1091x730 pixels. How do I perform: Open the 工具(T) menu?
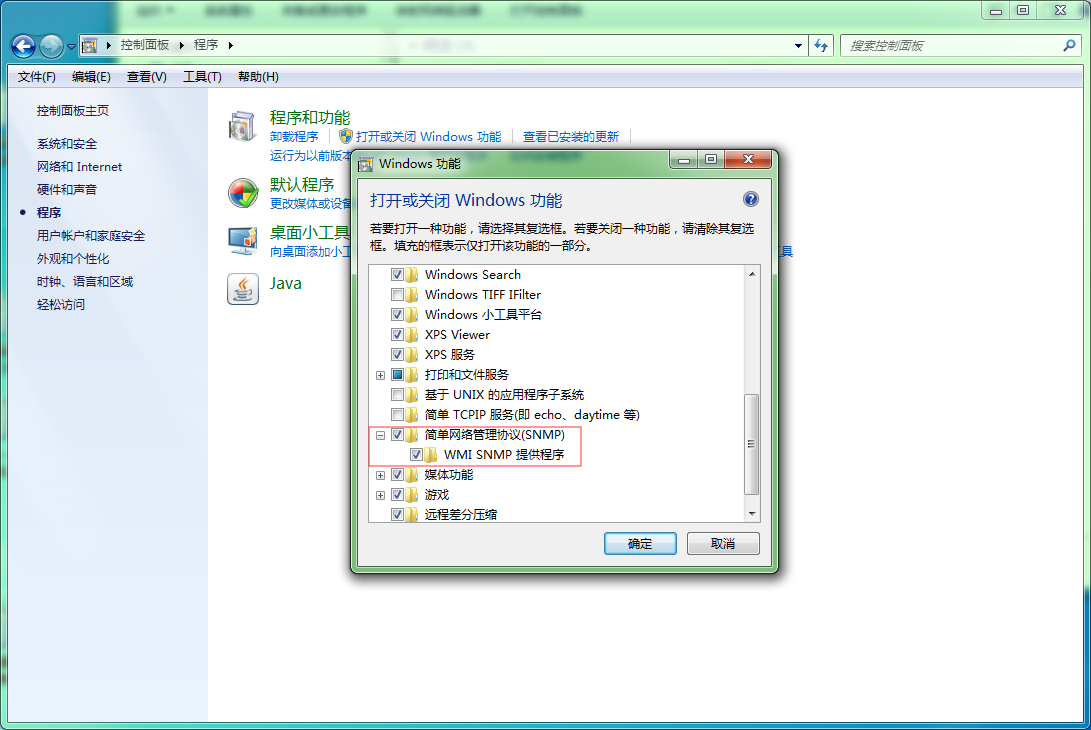click(202, 77)
